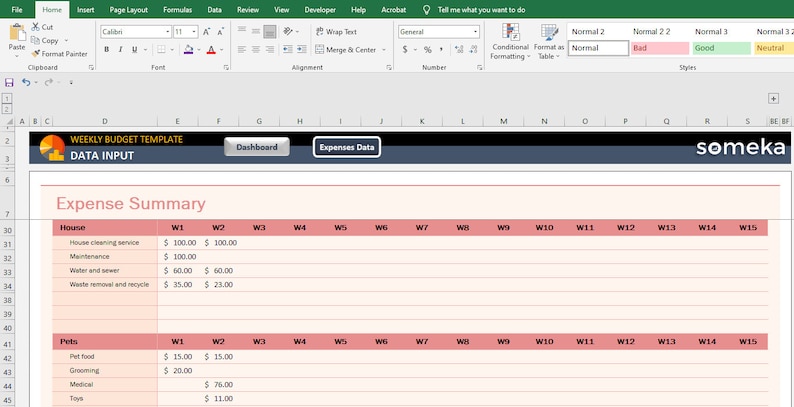Apply fill color paint bucket
This screenshot has width=794, height=407.
pos(188,50)
